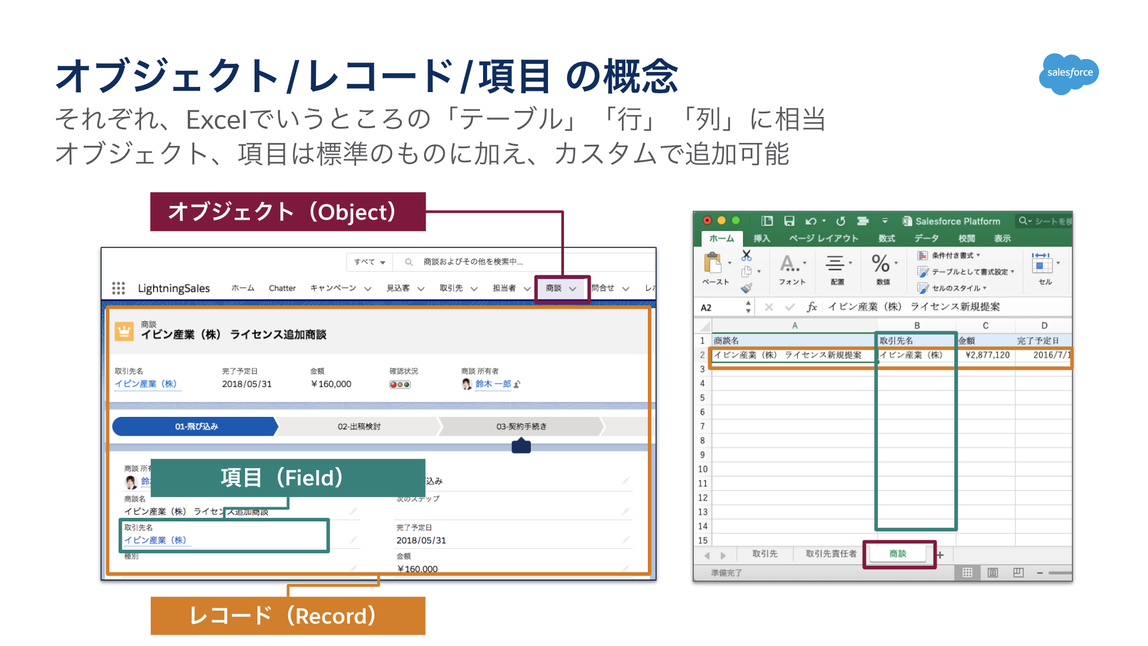
Task: Expand the キャンペーン tab chevron
Action: point(368,289)
